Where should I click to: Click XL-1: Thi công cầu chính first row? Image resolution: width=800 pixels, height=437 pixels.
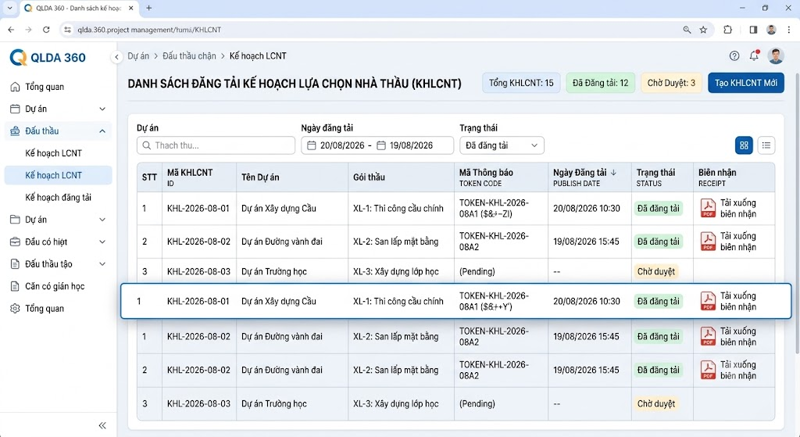[398, 209]
